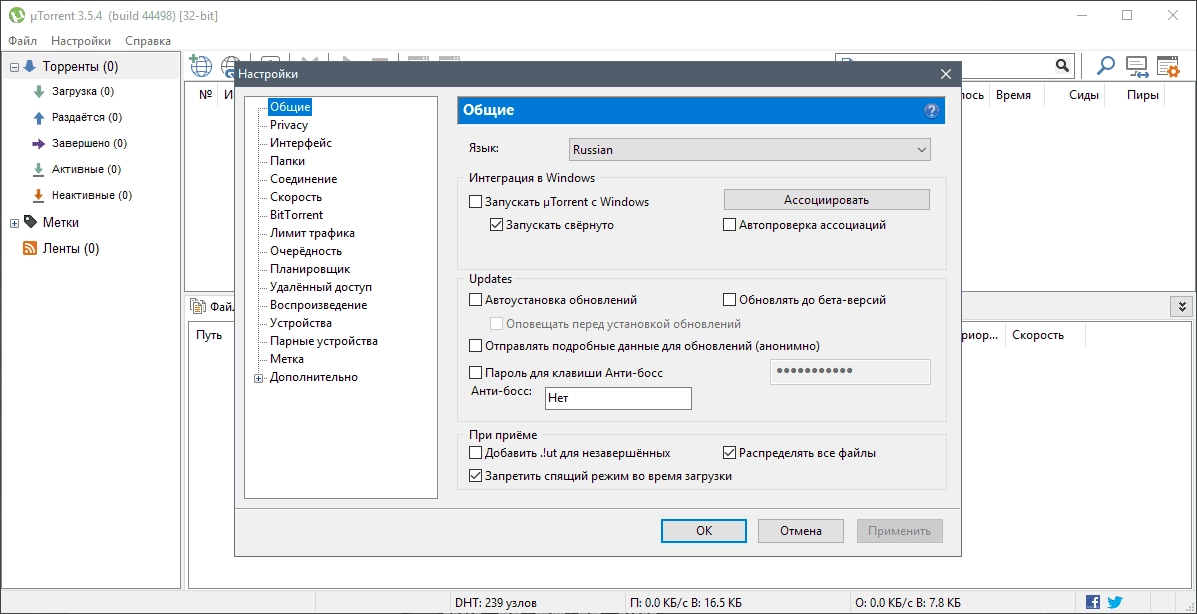Uncheck Запускать свёрнуто checkbox
1197x614 pixels.
point(497,225)
